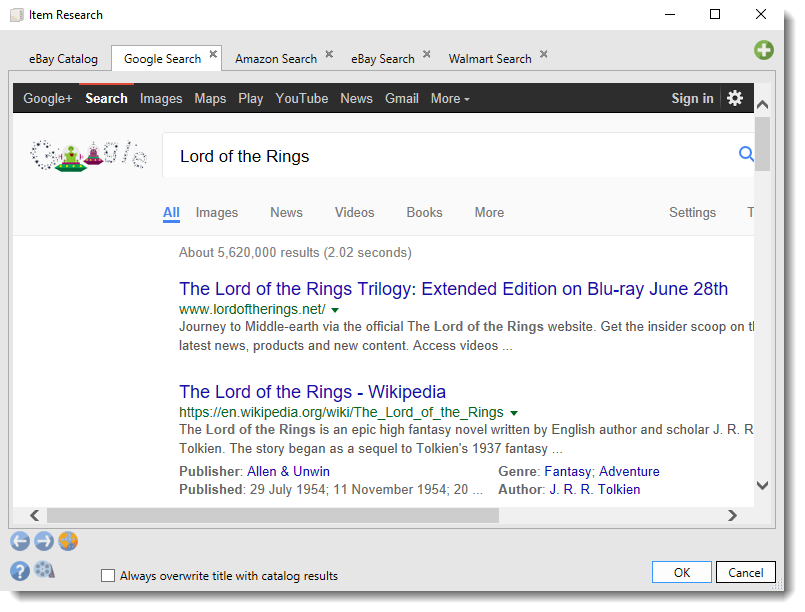The height and width of the screenshot is (612, 805).
Task: Open the More search filter
Action: point(489,213)
